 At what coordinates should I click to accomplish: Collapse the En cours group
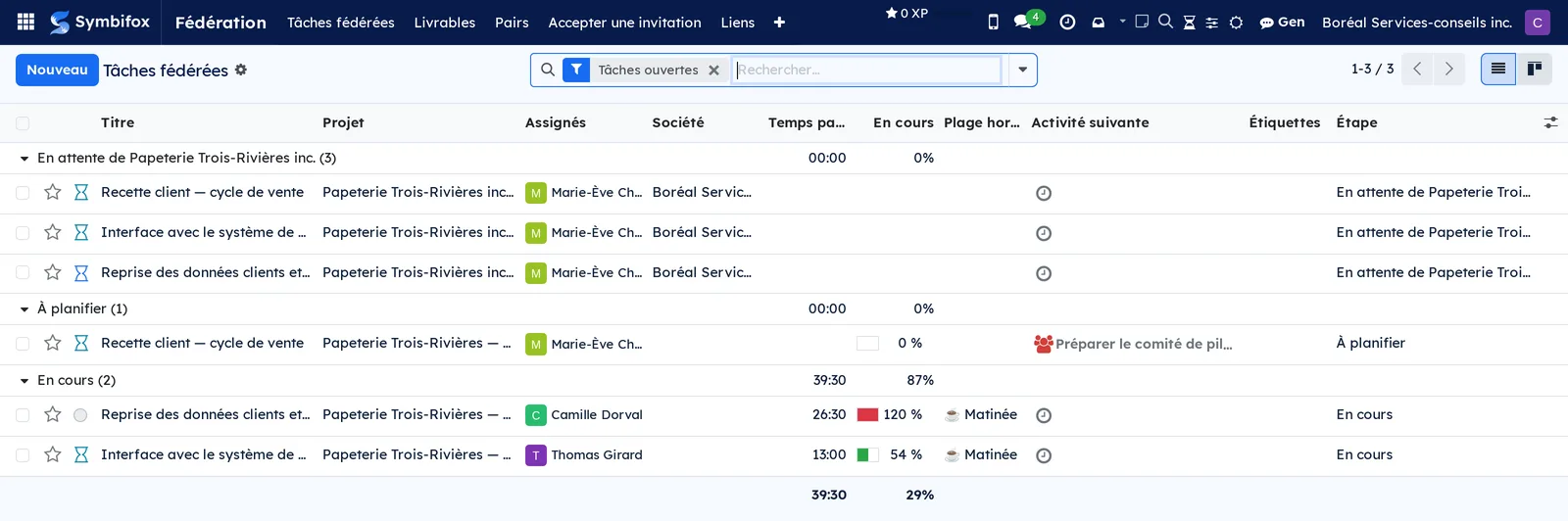24,381
